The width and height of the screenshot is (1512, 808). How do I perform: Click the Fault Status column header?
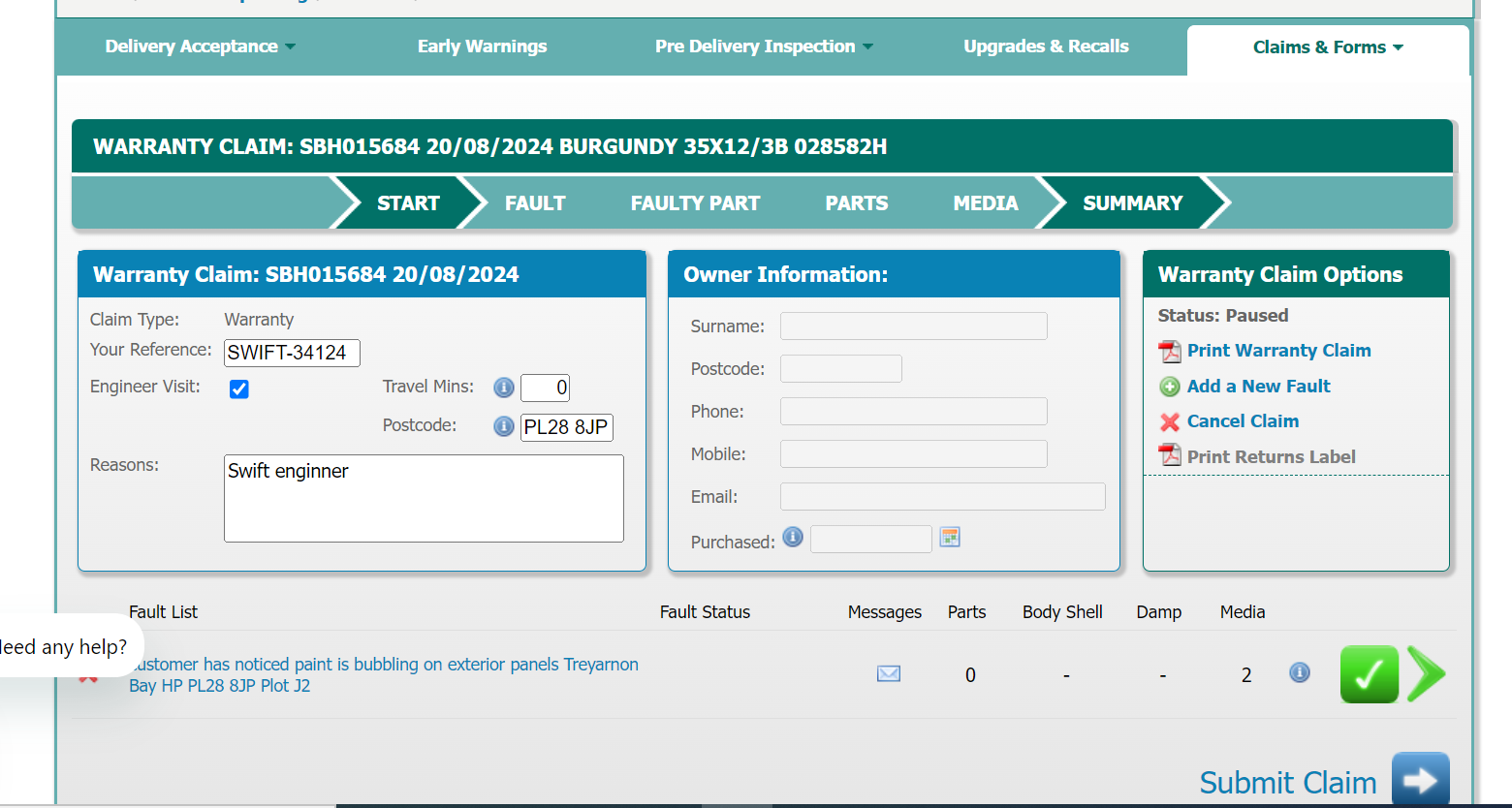pyautogui.click(x=705, y=612)
